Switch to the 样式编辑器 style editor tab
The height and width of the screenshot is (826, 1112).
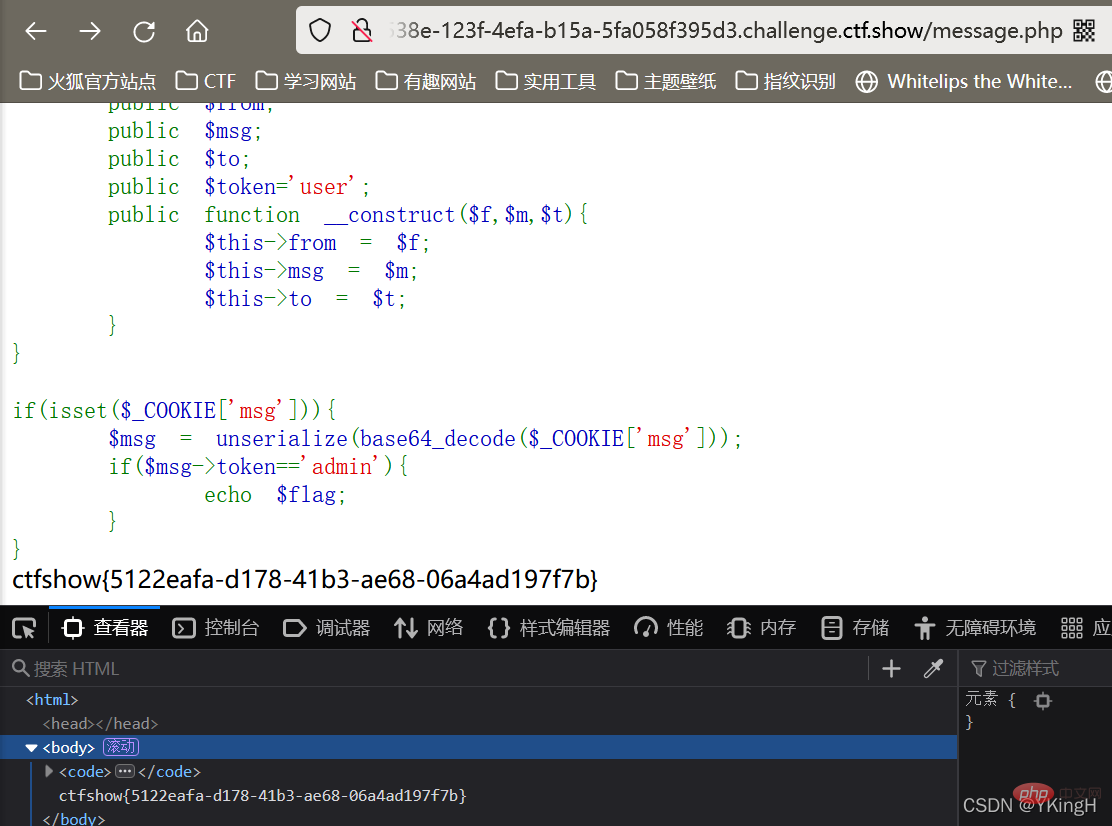point(549,628)
